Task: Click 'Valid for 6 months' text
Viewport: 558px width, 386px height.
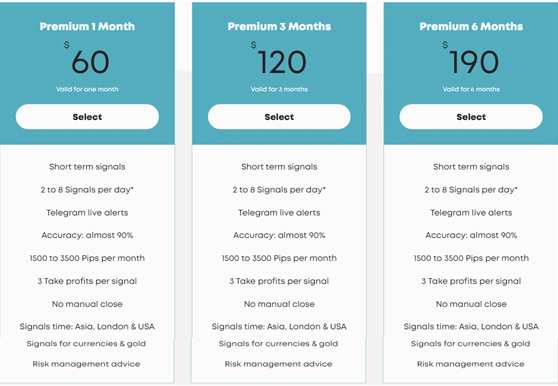Action: click(471, 89)
